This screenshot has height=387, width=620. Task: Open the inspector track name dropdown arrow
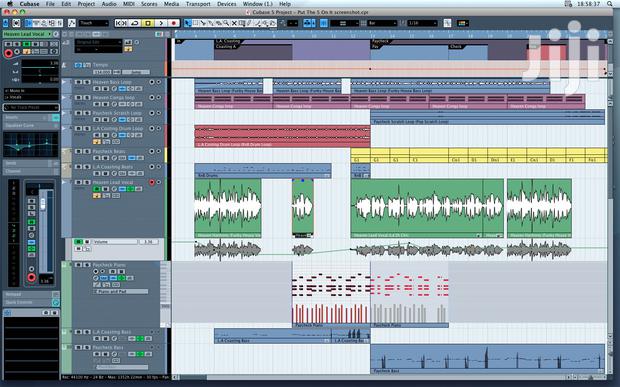pyautogui.click(x=49, y=34)
